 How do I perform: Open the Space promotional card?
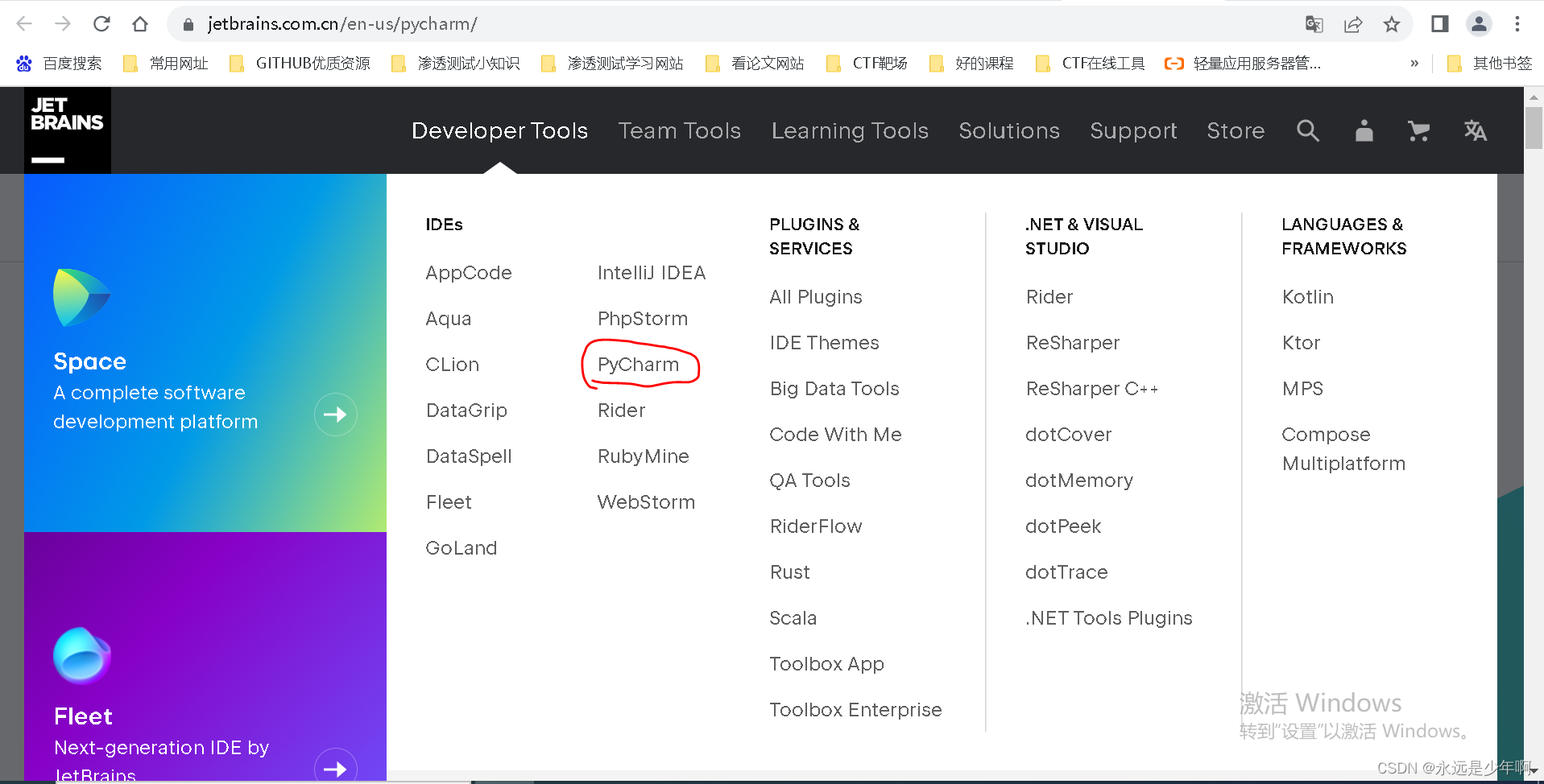pos(205,353)
